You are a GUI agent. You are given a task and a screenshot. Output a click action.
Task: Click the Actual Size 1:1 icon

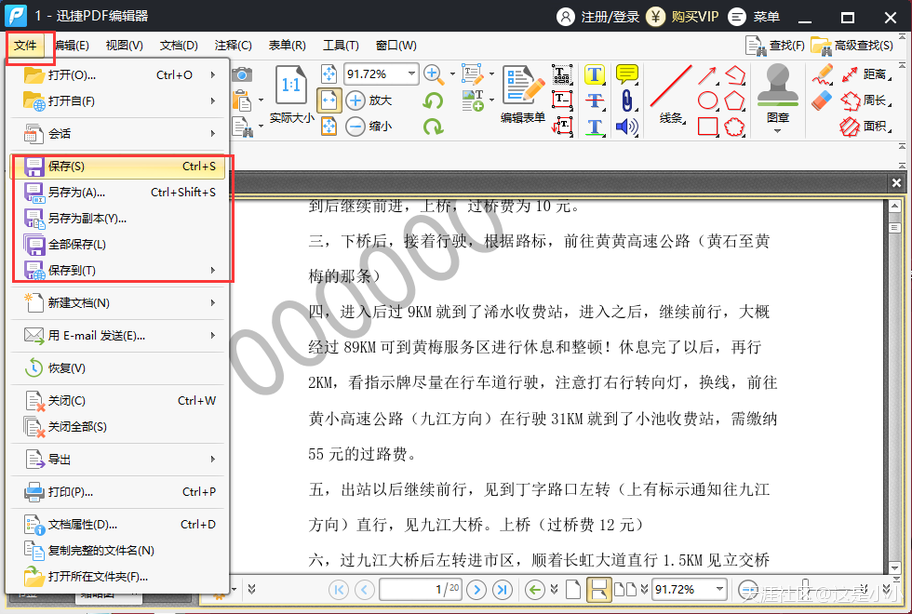(x=291, y=86)
